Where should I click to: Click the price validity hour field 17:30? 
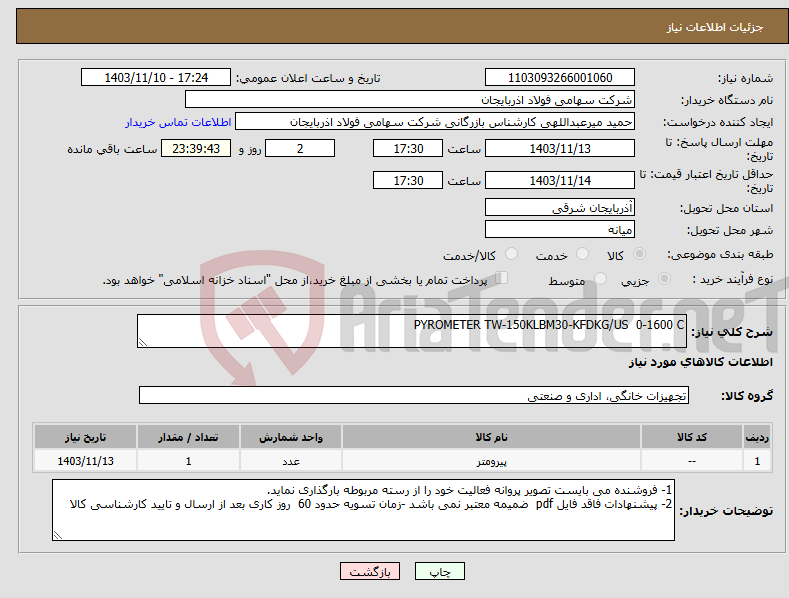pyautogui.click(x=408, y=180)
